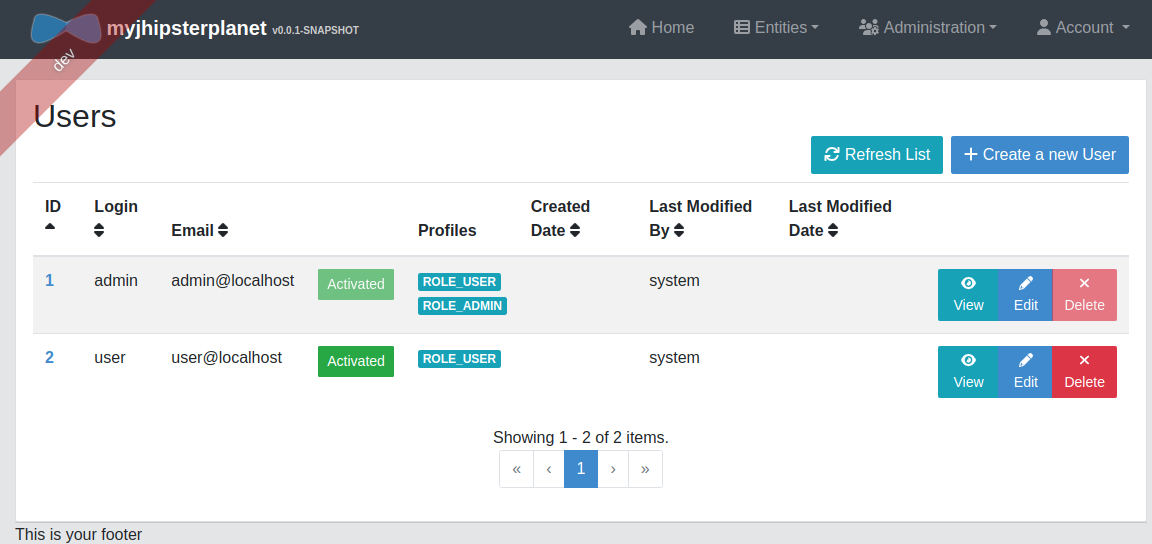Open the Entities menu
The width and height of the screenshot is (1152, 544).
[777, 28]
